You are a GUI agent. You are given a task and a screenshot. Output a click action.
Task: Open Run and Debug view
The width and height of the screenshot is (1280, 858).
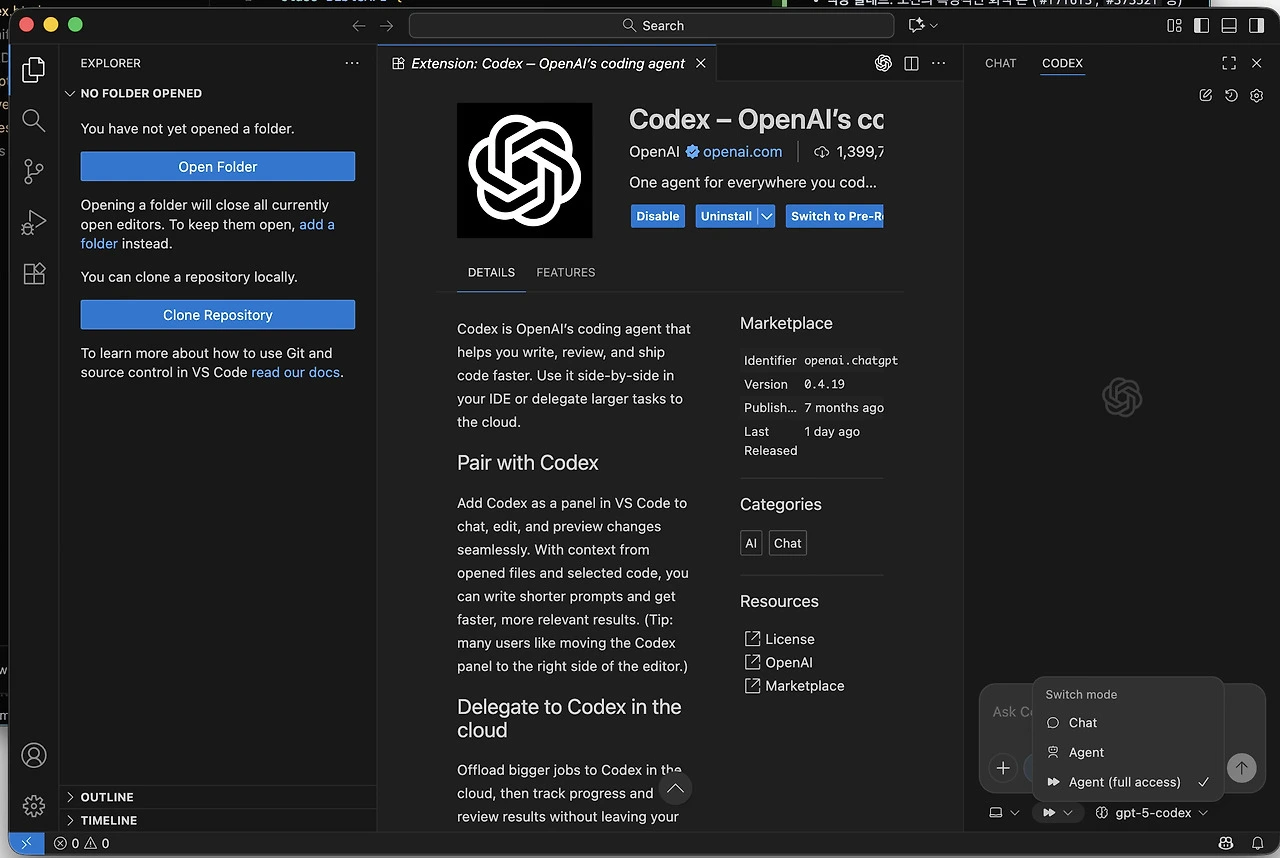pyautogui.click(x=33, y=222)
